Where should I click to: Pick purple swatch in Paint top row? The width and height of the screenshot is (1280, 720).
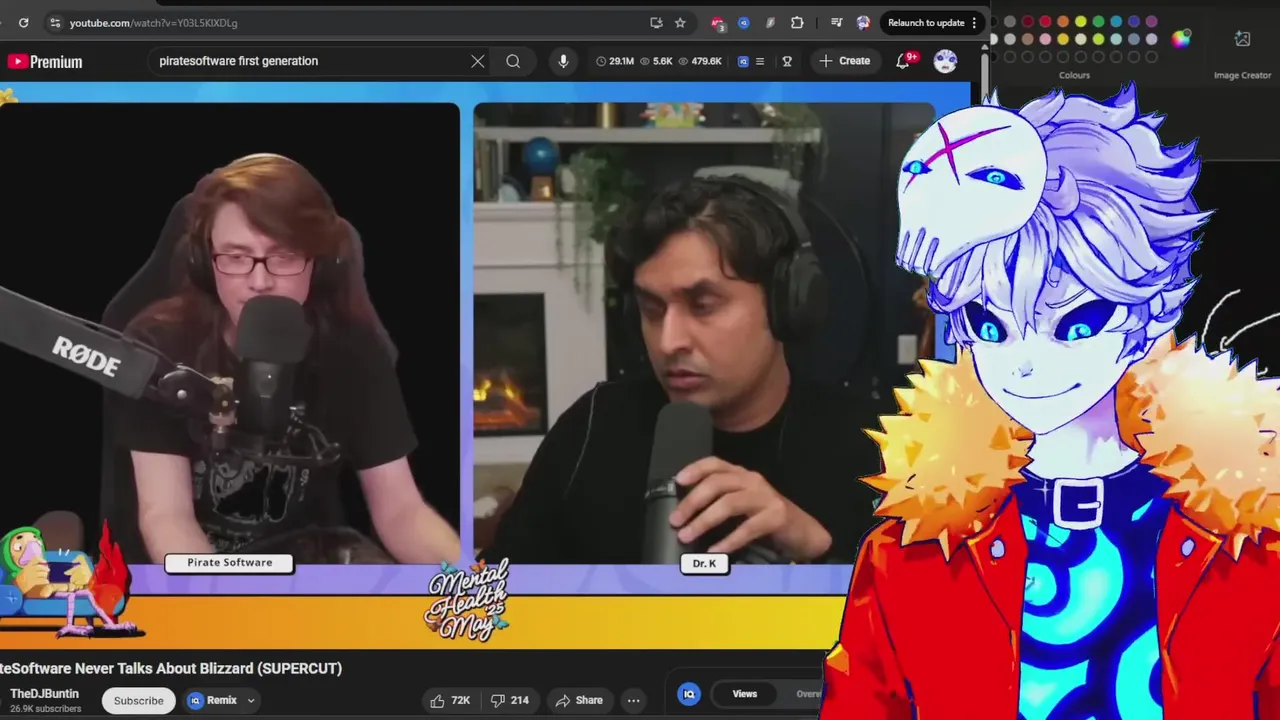point(1151,22)
